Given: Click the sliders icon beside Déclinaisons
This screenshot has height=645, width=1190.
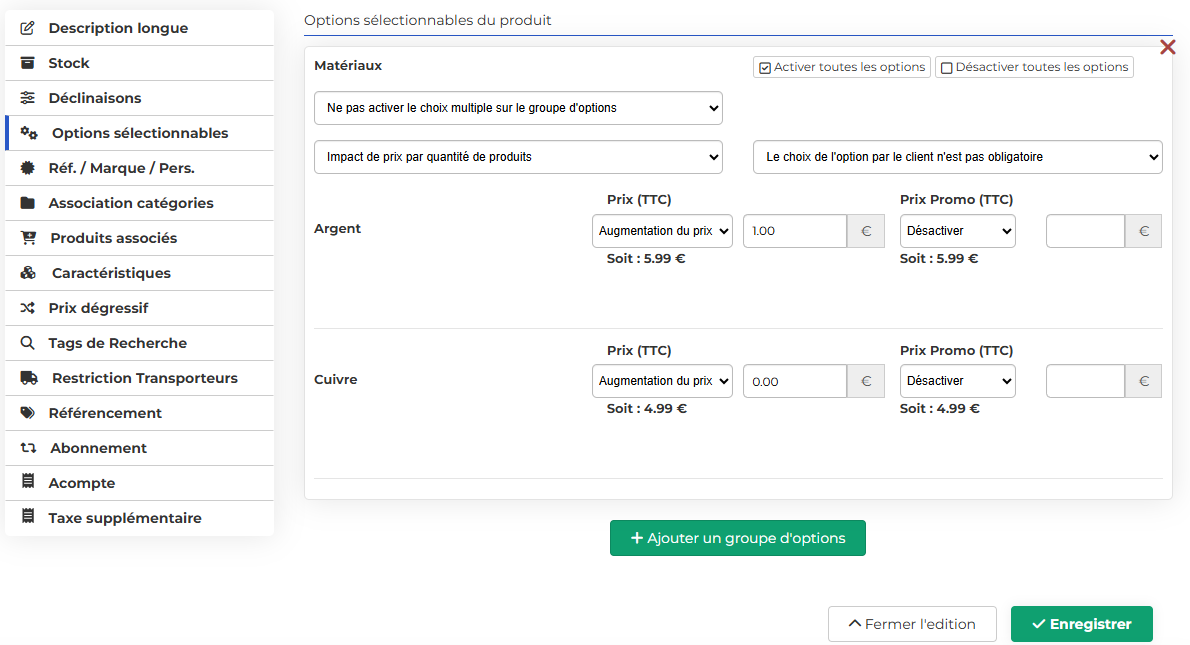Looking at the screenshot, I should [x=27, y=98].
